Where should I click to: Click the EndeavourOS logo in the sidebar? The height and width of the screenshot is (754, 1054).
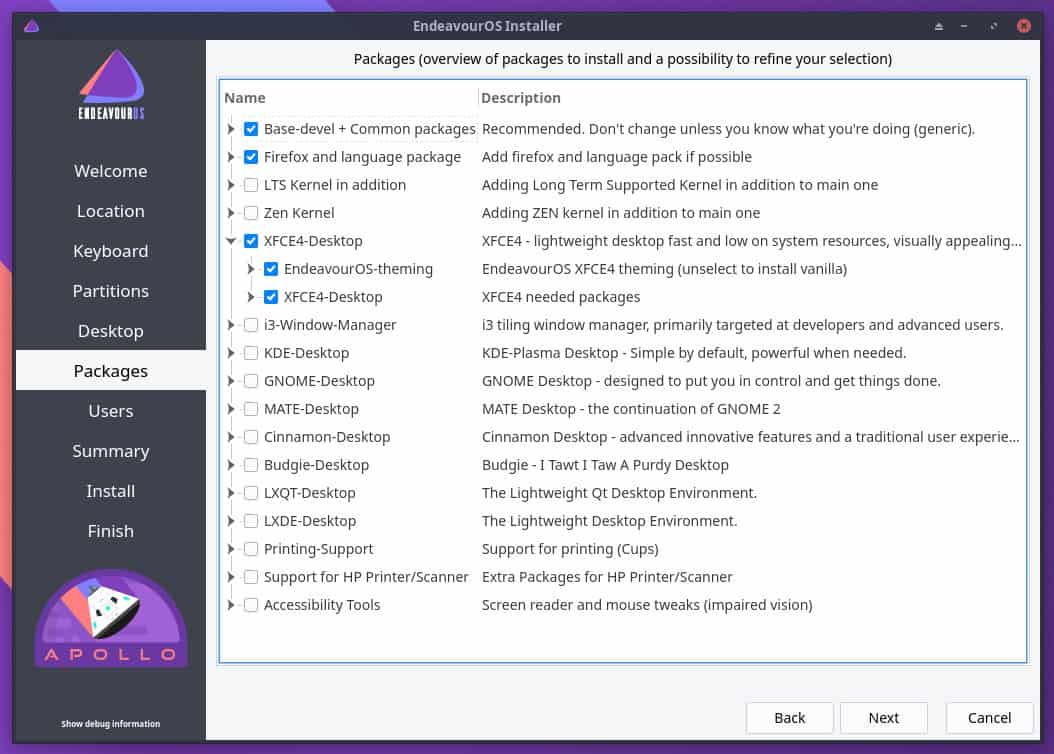110,84
